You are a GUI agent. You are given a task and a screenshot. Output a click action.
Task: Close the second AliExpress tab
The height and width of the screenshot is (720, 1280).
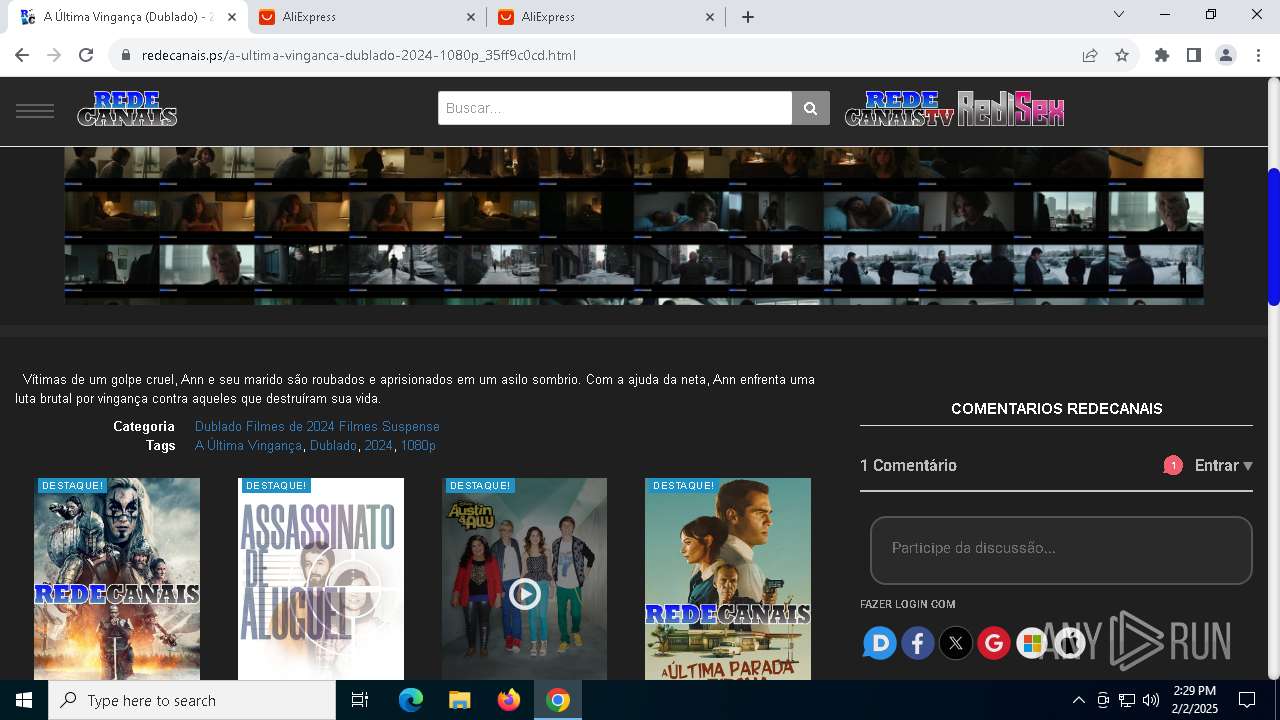710,17
